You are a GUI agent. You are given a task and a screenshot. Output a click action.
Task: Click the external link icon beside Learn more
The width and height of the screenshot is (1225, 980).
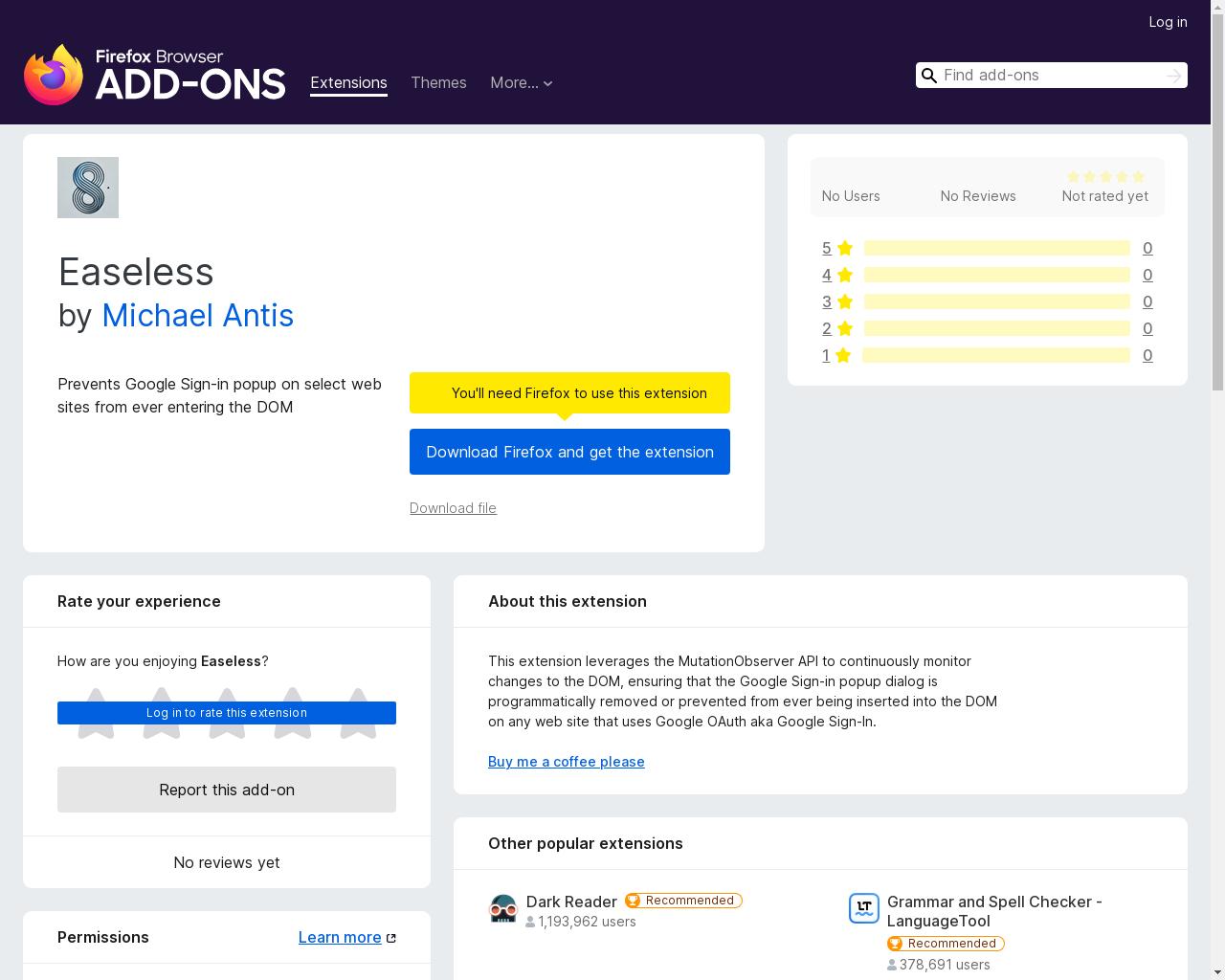tap(390, 938)
